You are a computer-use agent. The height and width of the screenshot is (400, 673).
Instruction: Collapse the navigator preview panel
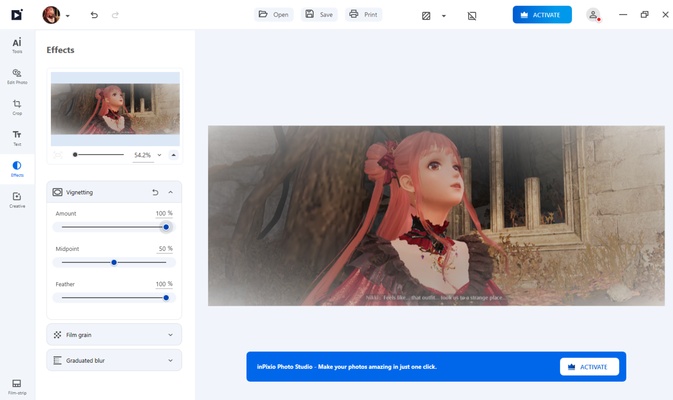coord(173,155)
